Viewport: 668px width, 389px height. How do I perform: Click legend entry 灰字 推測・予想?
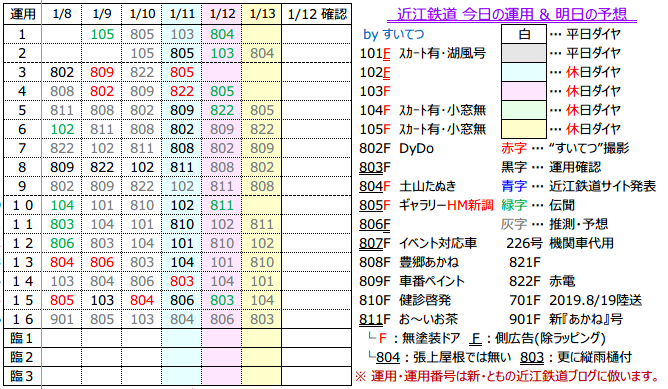tap(555, 224)
